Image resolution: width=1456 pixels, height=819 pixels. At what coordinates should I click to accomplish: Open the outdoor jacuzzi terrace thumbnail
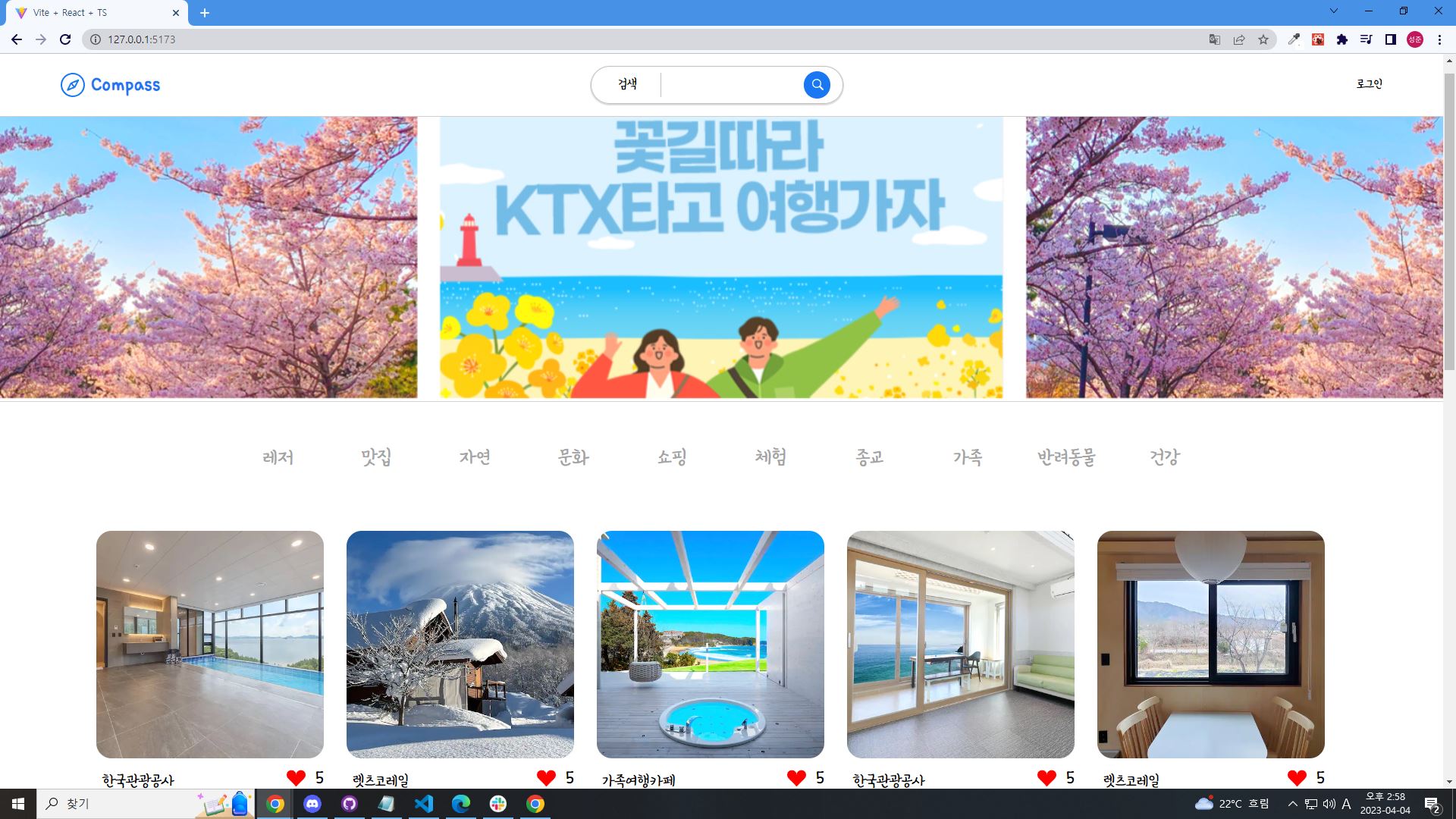click(x=711, y=645)
